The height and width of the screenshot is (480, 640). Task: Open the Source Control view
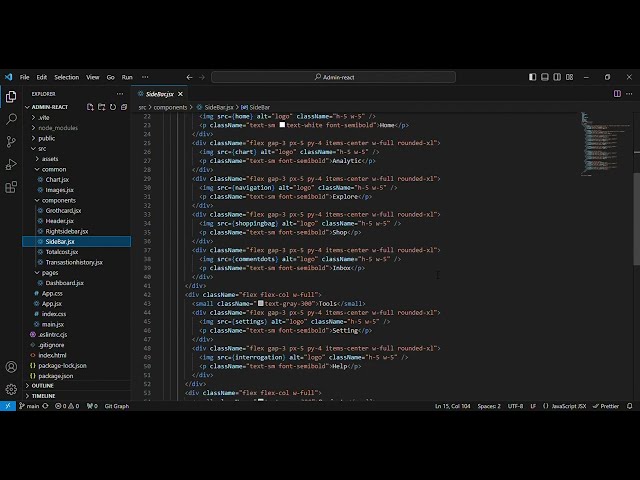coord(11,142)
